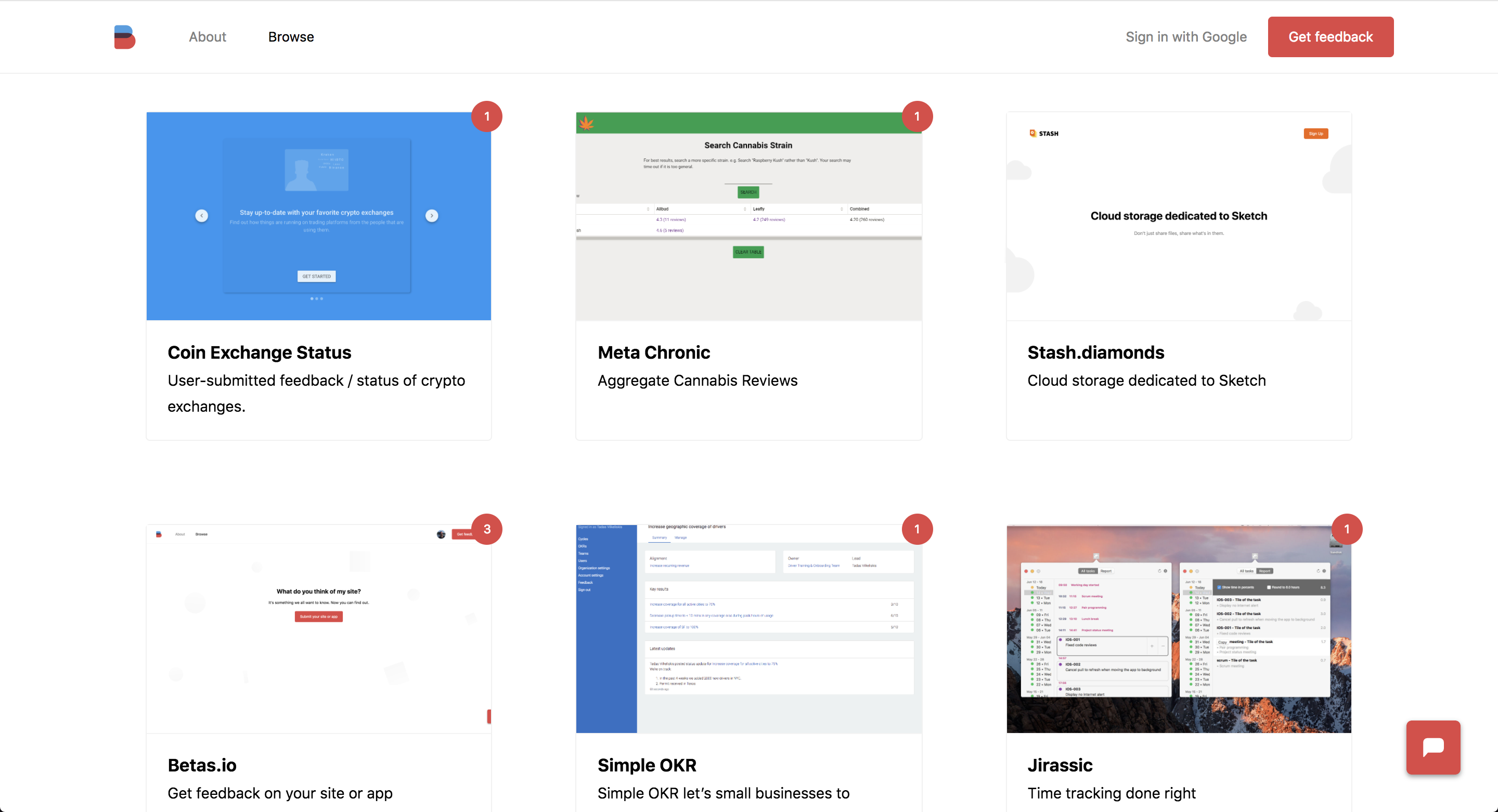Image resolution: width=1498 pixels, height=812 pixels.
Task: Open the Combined column sort dropdown in Meta Chronic
Action: (x=843, y=209)
